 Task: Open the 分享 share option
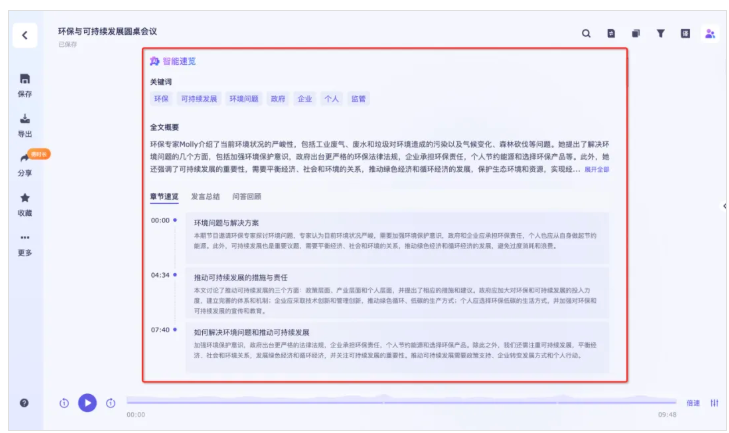(25, 160)
